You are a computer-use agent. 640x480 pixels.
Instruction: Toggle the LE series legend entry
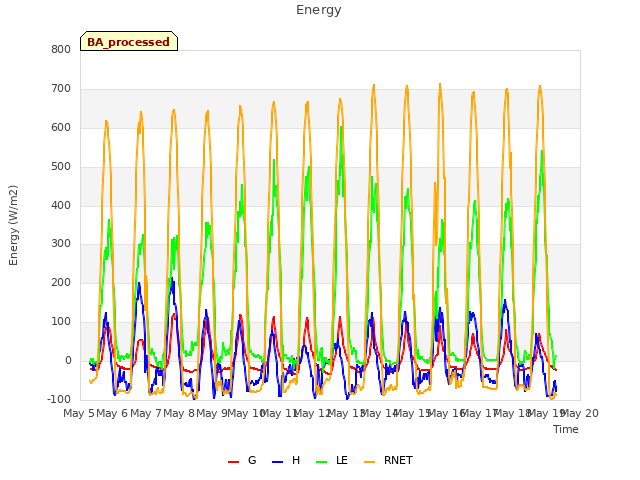(x=332, y=460)
